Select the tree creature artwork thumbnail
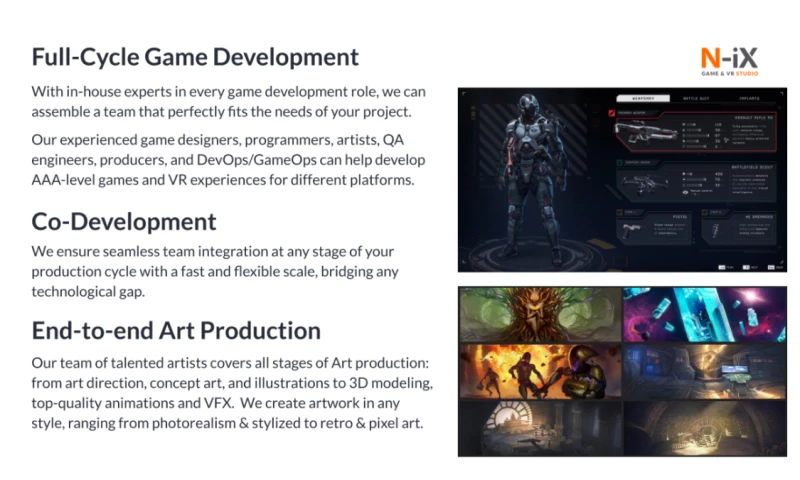800x480 pixels. tap(540, 314)
